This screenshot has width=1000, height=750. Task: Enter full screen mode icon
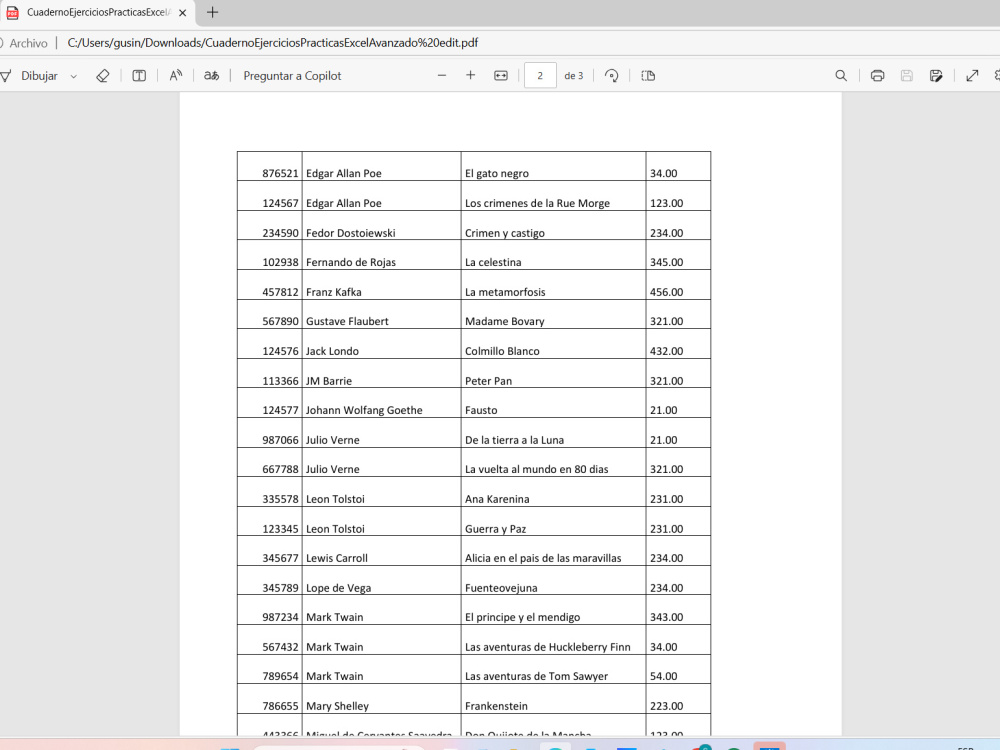[972, 76]
